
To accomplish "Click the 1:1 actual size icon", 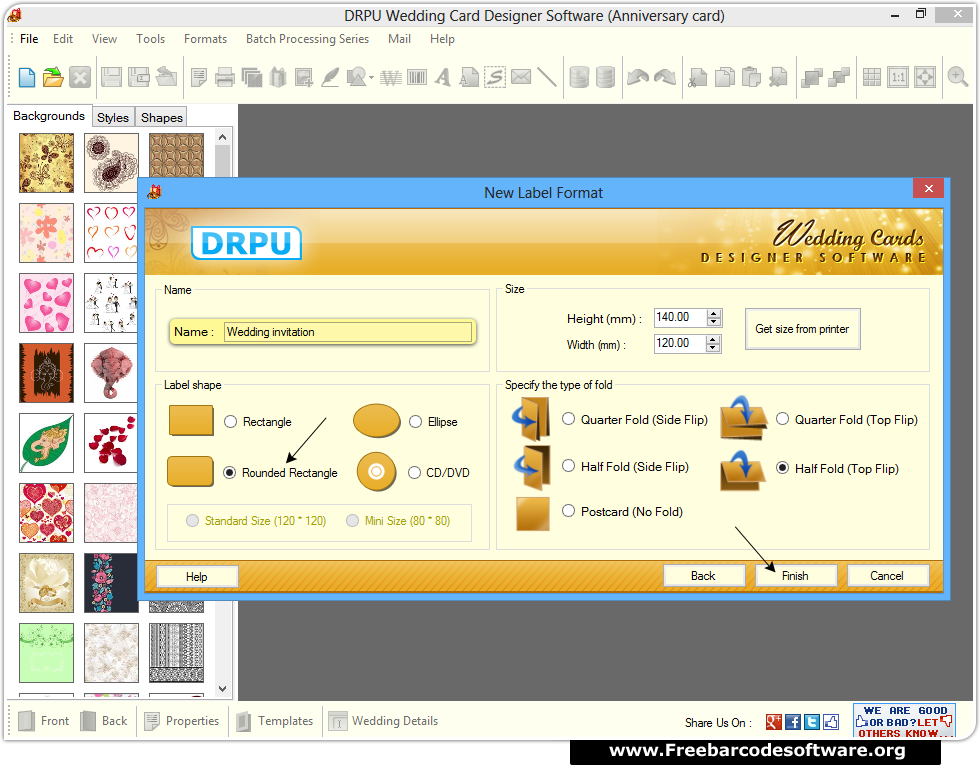I will point(898,78).
